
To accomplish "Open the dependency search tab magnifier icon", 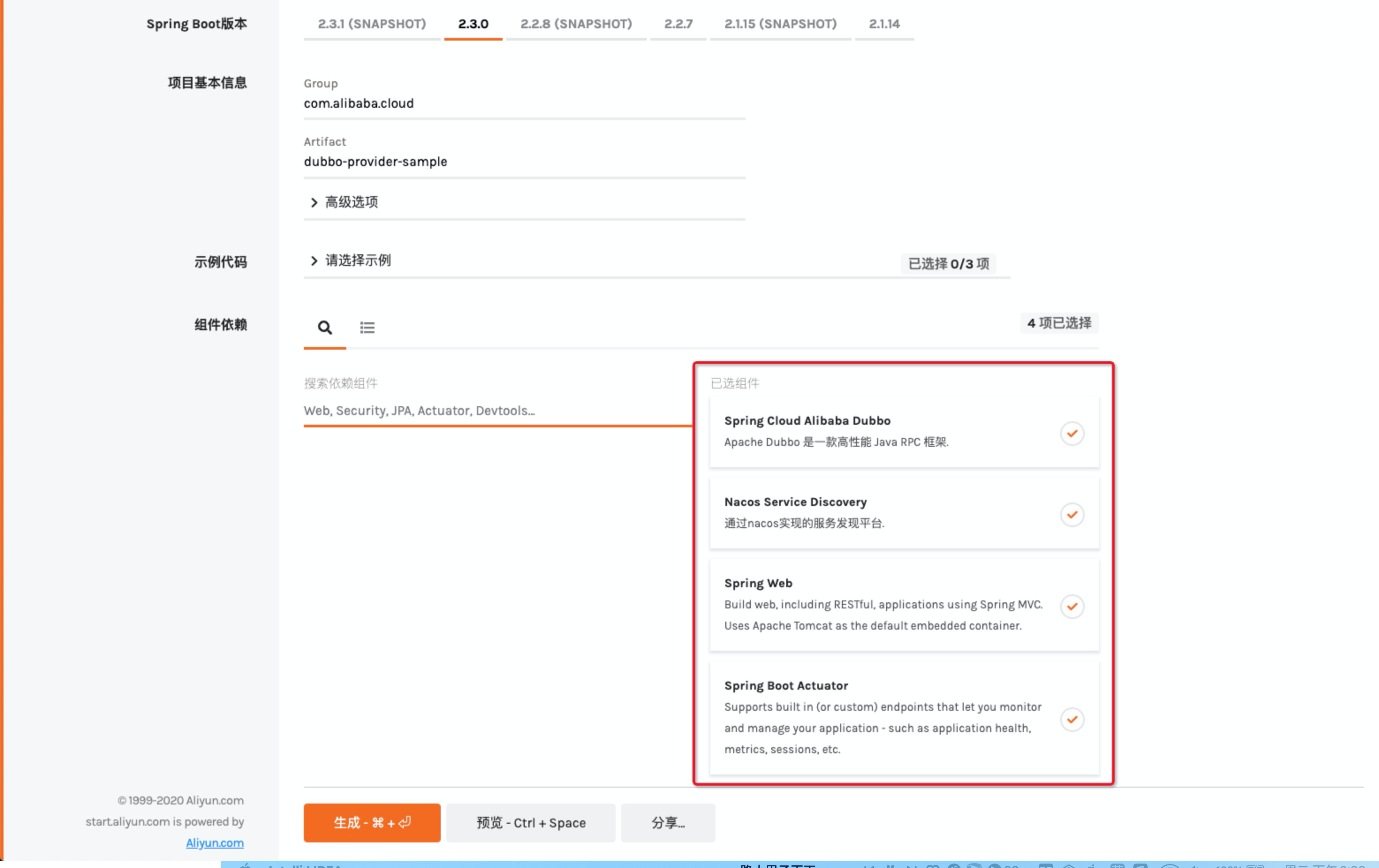I will (x=325, y=328).
